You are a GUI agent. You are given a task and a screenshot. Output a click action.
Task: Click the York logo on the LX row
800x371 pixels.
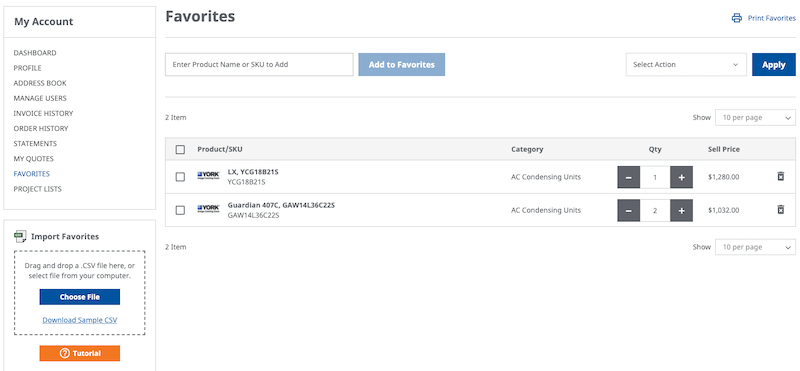click(208, 176)
